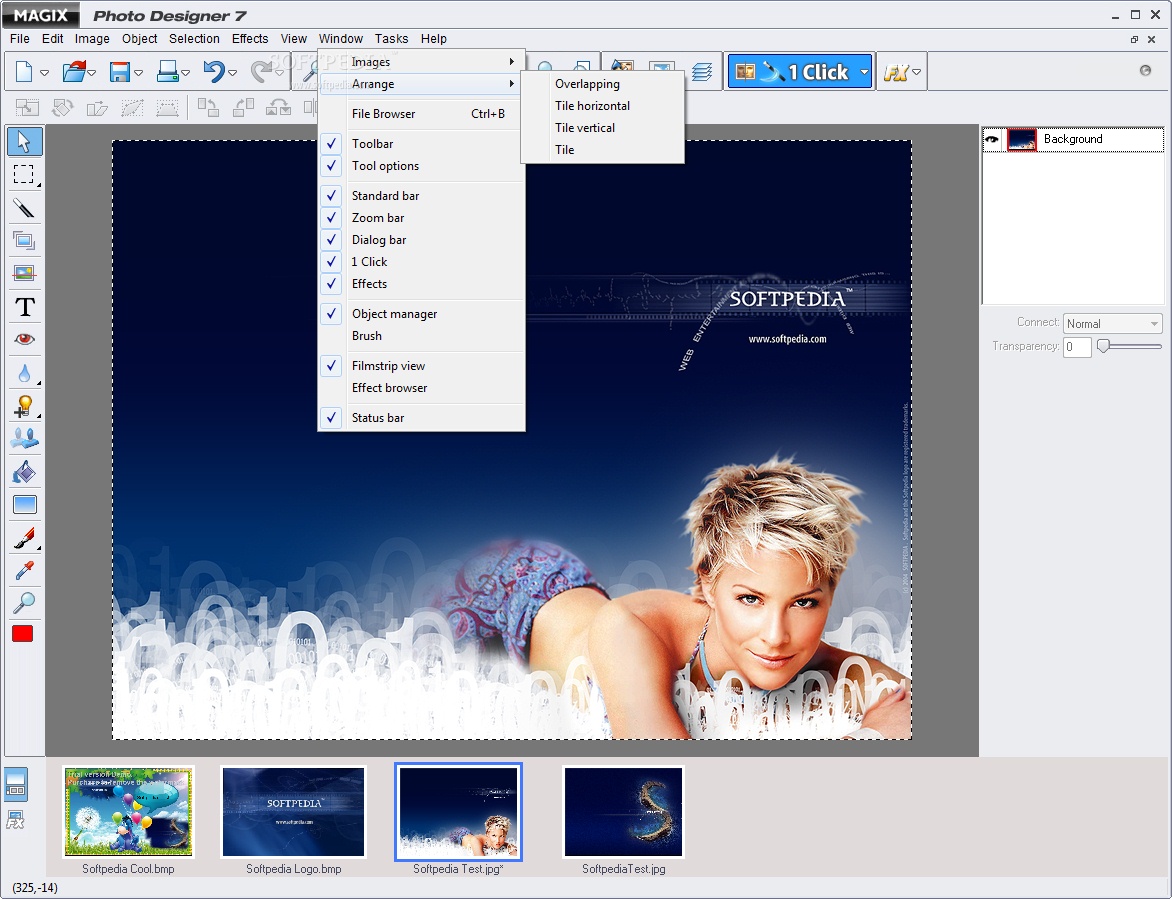Uncheck Tool options in Window menu
This screenshot has height=899, width=1172.
(422, 166)
